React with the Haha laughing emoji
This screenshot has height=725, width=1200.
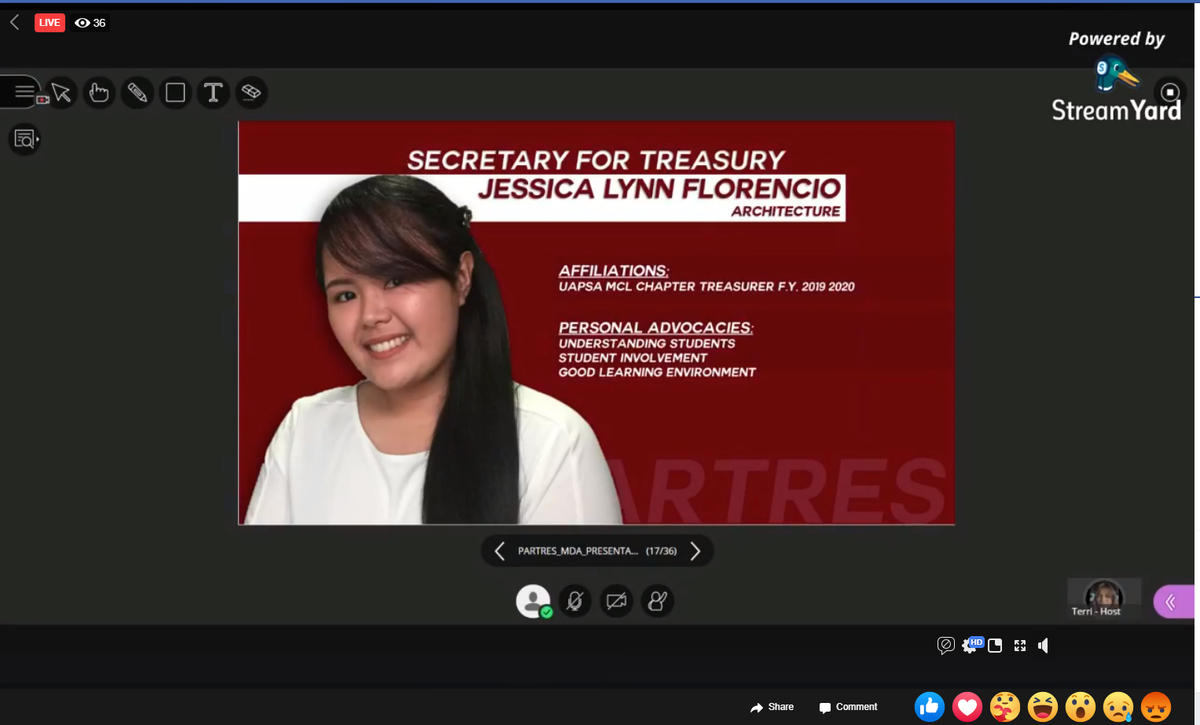[x=1042, y=707]
